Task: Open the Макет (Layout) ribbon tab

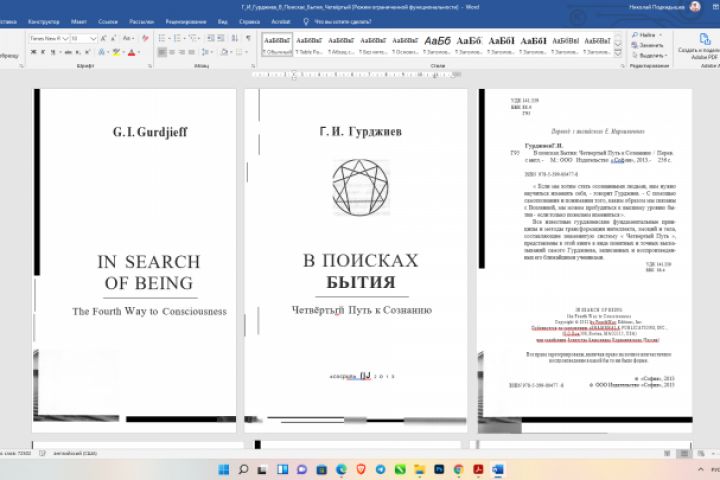Action: coord(79,22)
